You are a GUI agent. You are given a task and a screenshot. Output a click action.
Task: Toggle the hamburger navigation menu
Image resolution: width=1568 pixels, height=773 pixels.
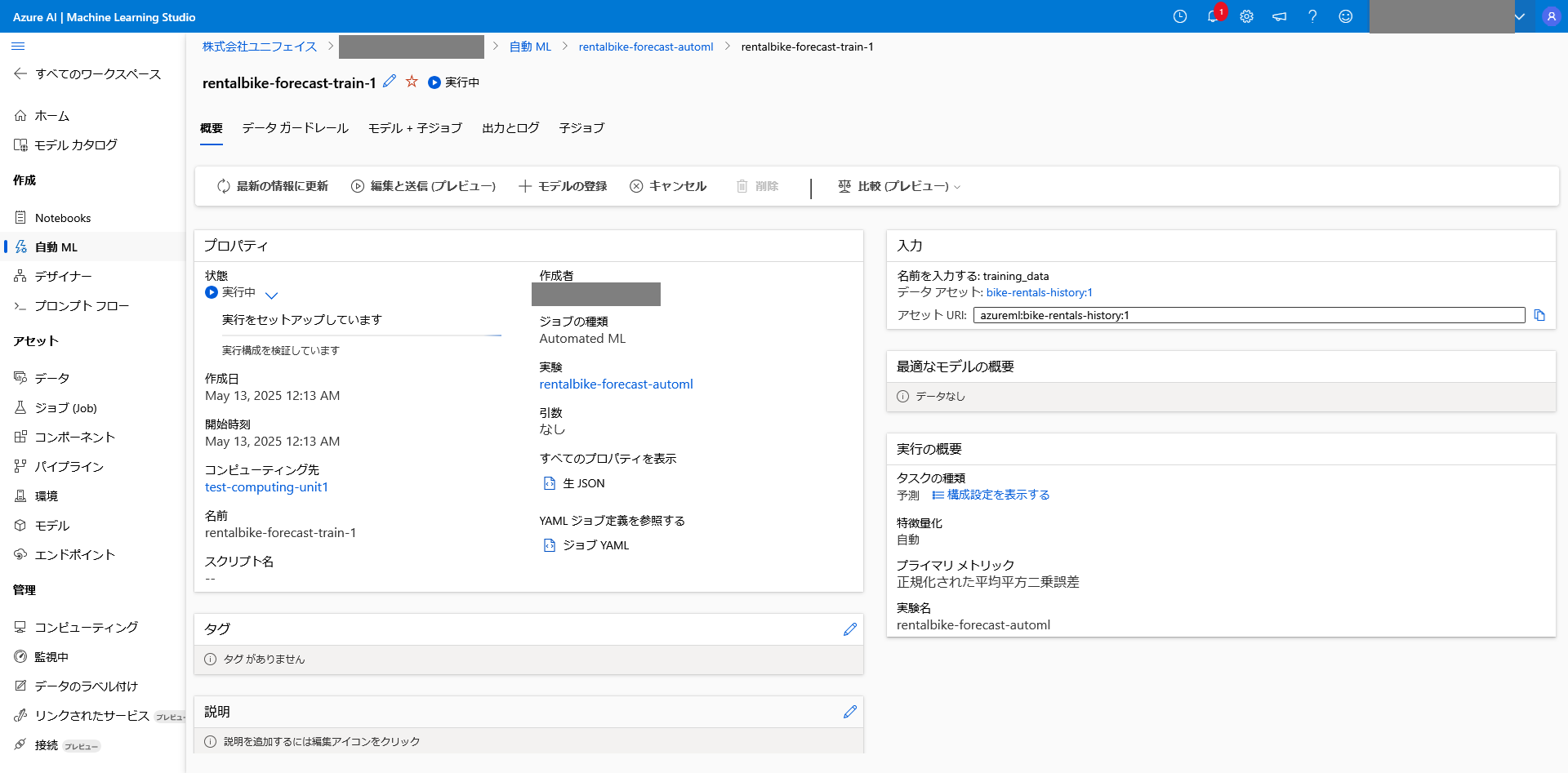click(x=18, y=47)
